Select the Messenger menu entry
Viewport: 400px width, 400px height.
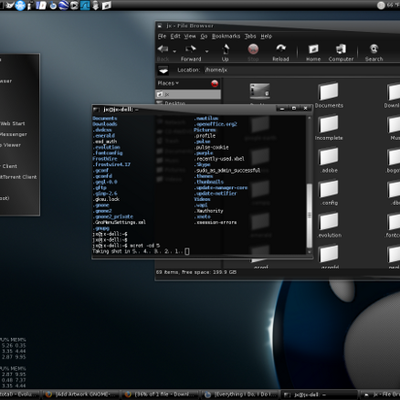coord(14,134)
